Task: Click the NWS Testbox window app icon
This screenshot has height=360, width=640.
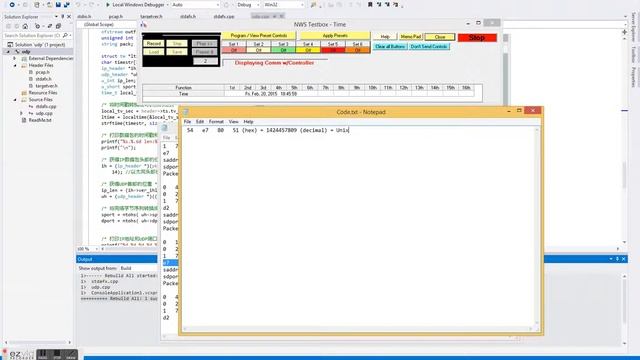Action: [144, 25]
